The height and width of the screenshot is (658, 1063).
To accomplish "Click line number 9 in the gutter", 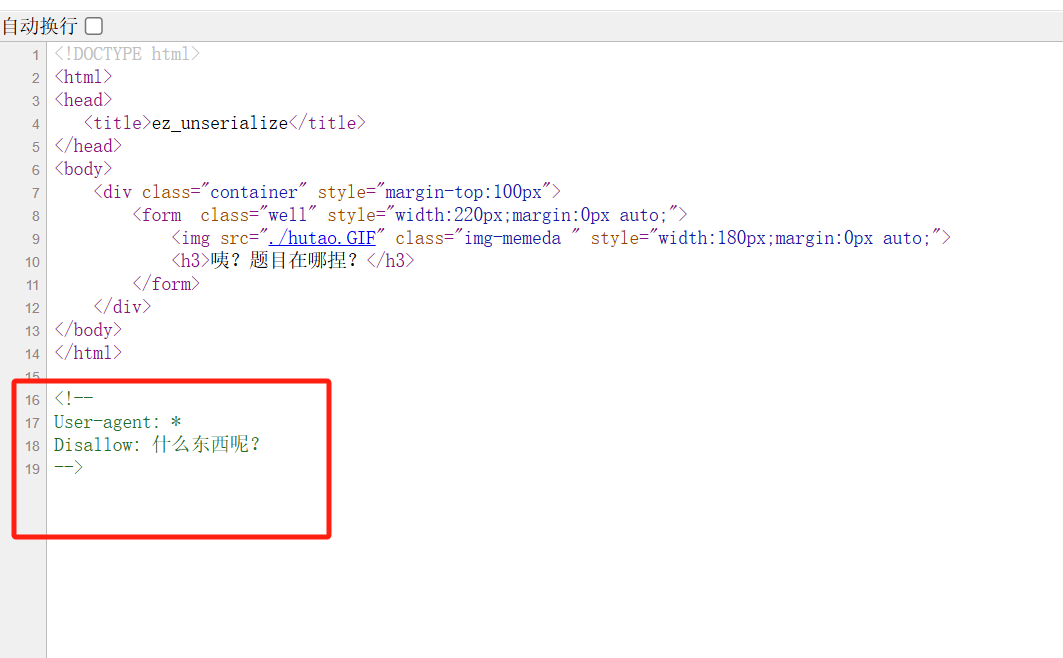I will tap(36, 239).
